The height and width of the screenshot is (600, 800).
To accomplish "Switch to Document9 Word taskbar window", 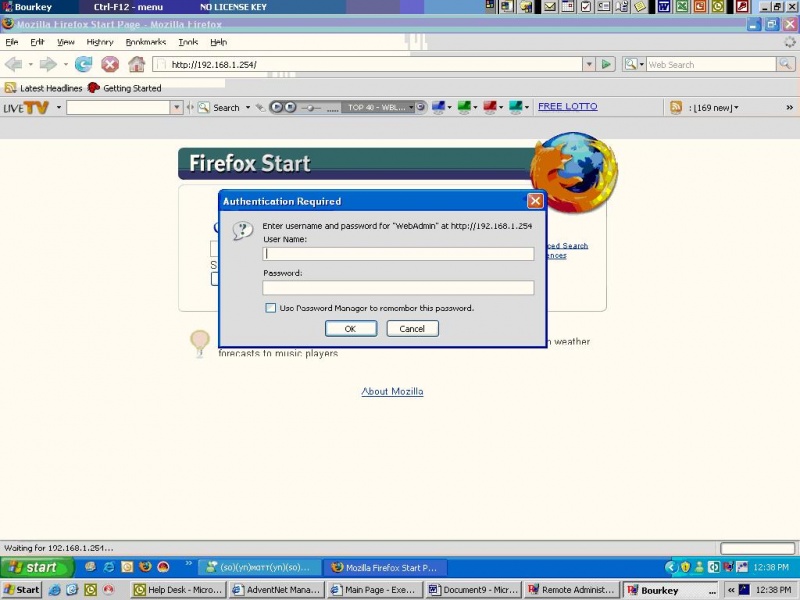I will point(473,590).
